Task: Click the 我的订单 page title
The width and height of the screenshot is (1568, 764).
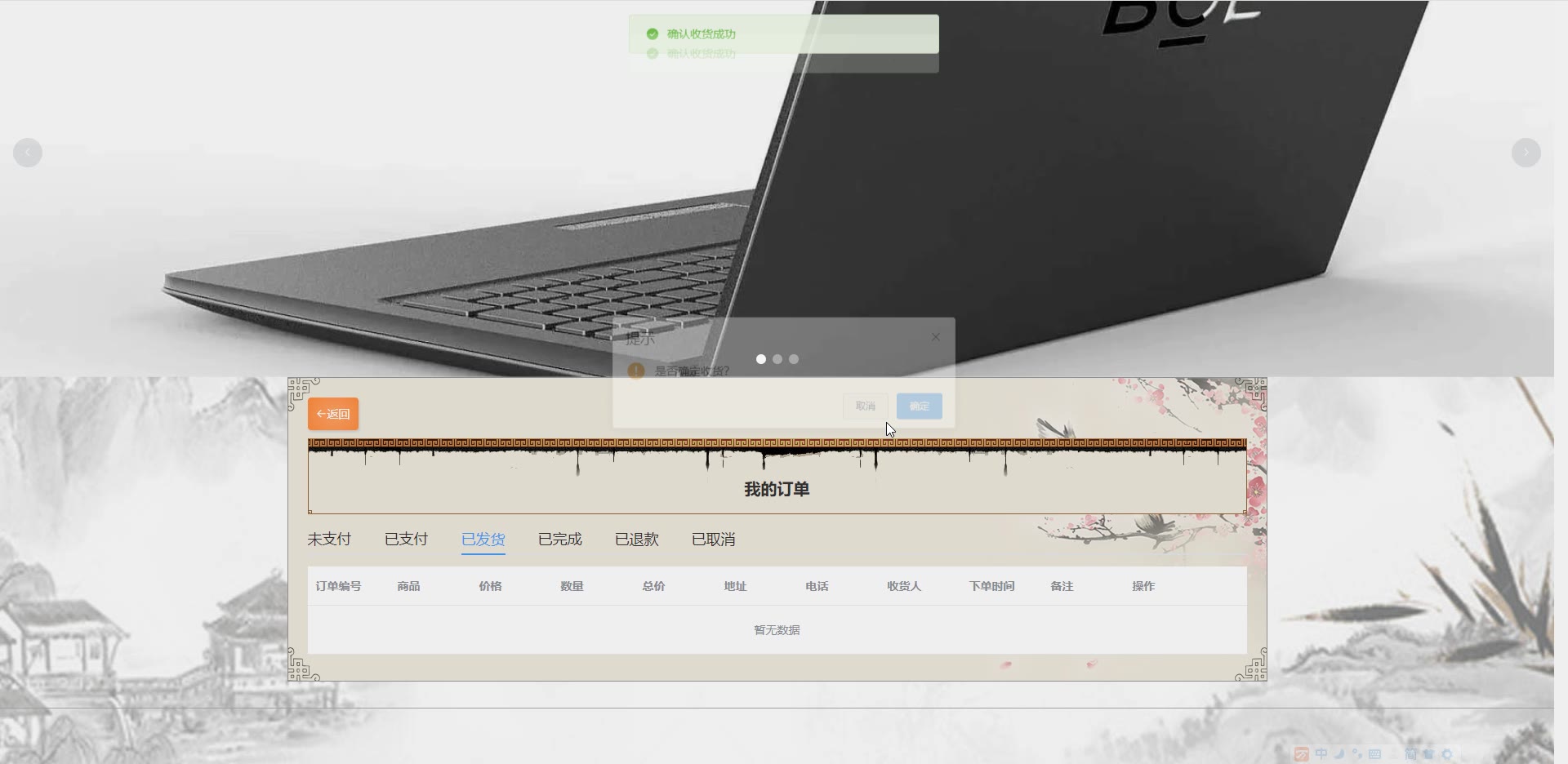Action: [x=777, y=489]
